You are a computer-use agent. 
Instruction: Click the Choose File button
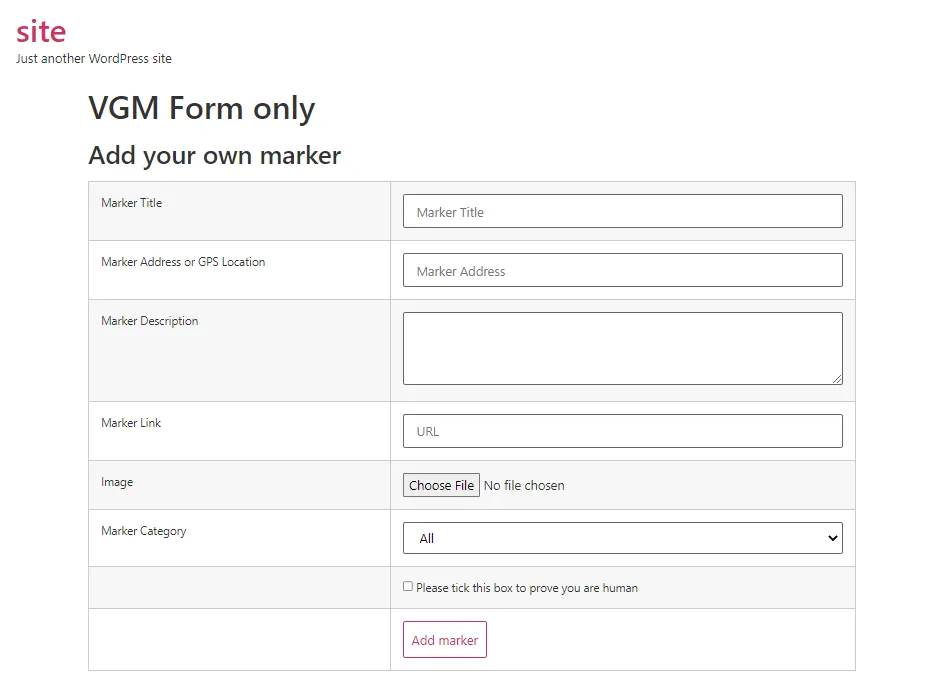[441, 485]
